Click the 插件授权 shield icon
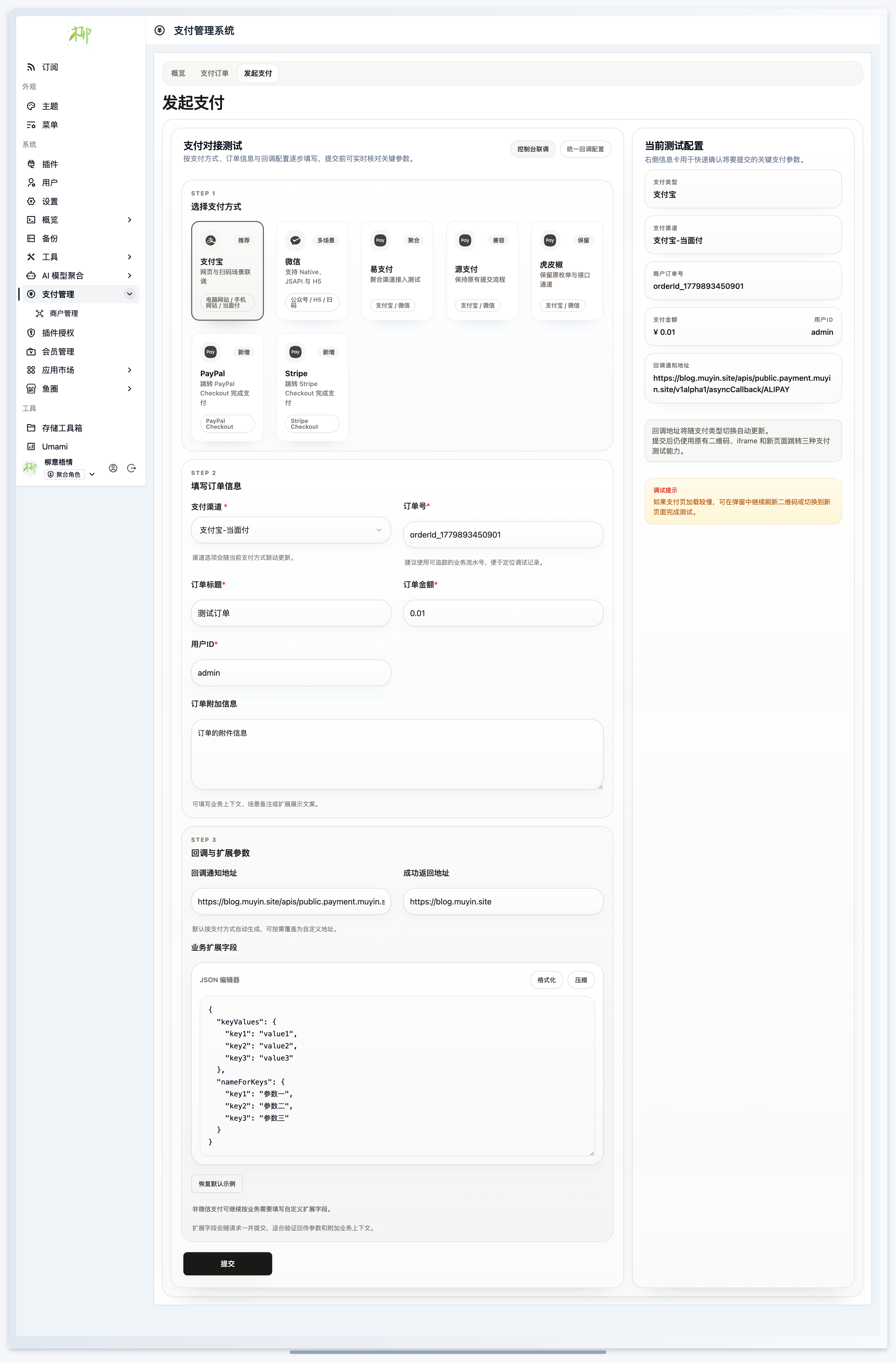This screenshot has width=896, height=1363. coord(31,333)
